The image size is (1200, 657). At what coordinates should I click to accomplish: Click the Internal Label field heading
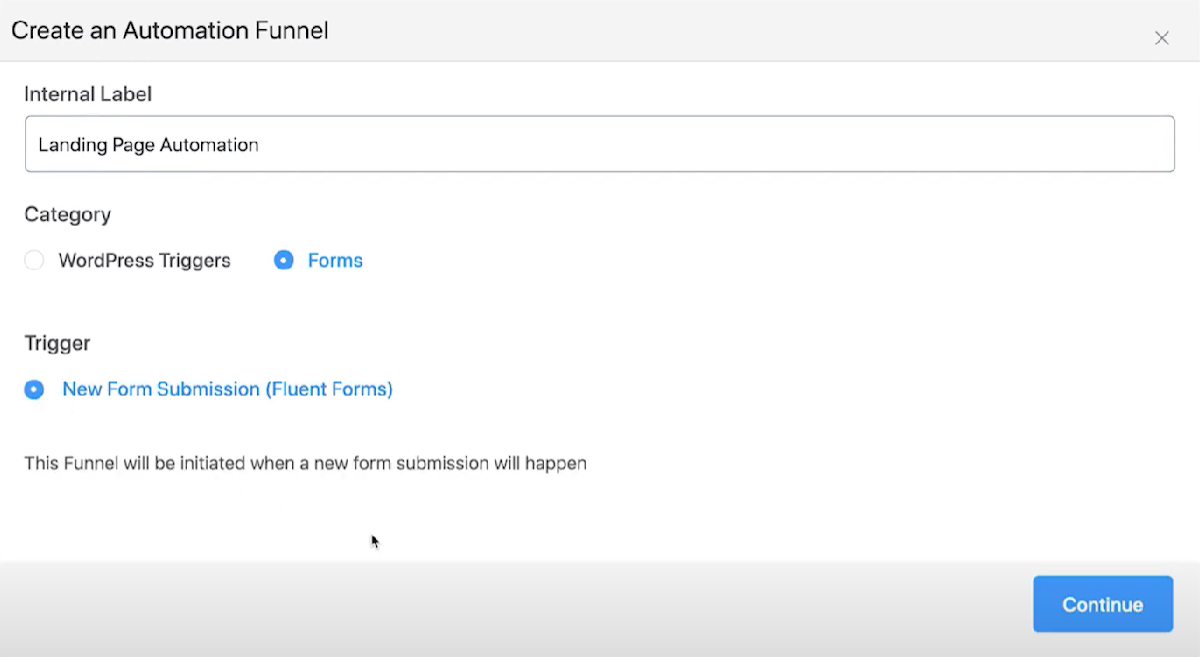click(x=88, y=93)
